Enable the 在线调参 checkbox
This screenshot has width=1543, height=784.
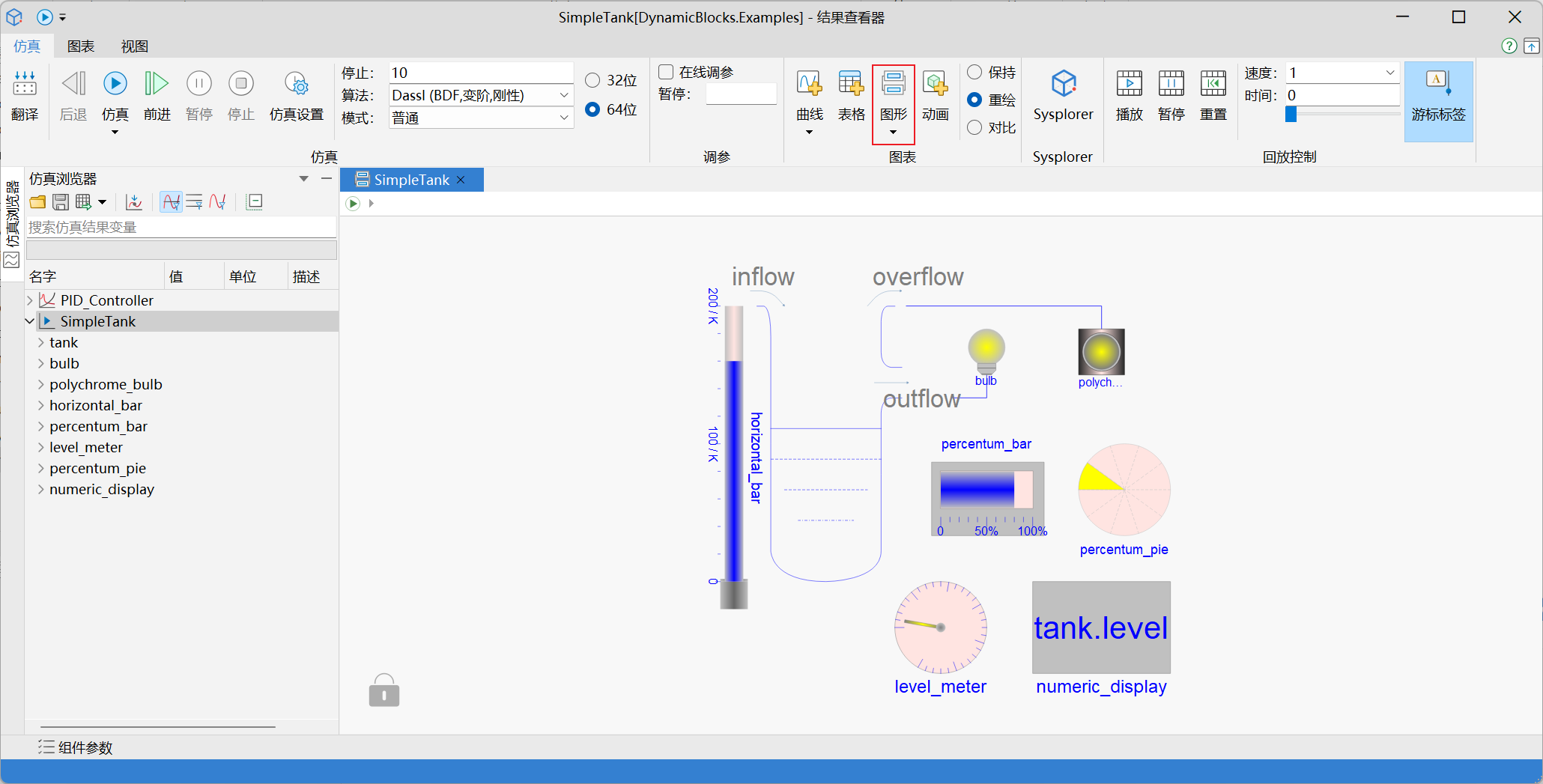666,72
